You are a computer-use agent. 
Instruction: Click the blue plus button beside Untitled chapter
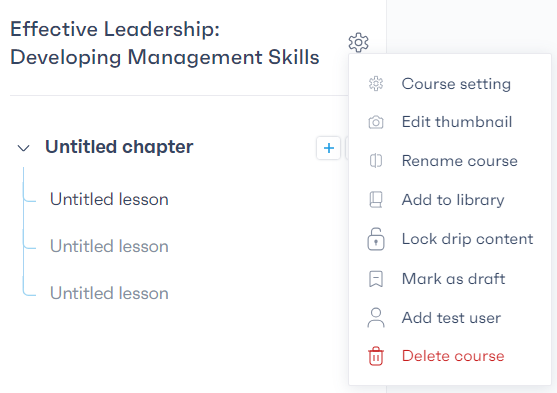coord(329,148)
